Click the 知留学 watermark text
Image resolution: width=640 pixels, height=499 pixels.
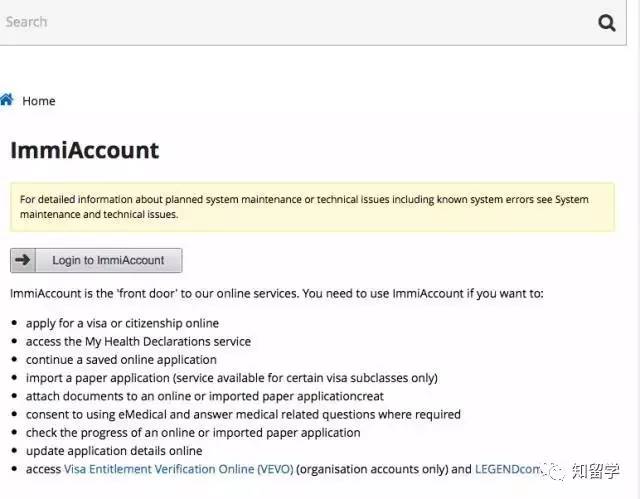[597, 470]
